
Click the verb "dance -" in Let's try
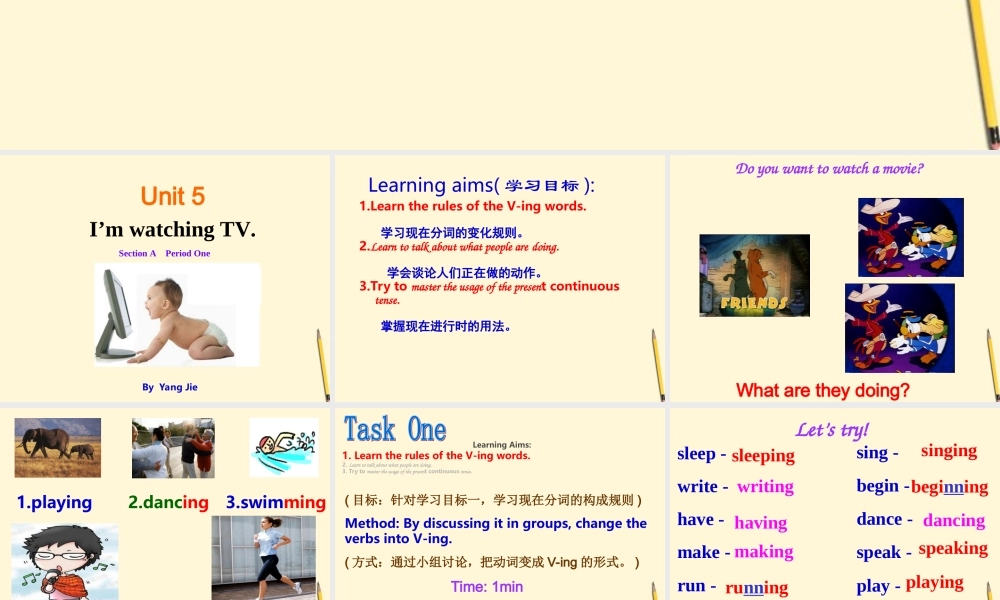tap(884, 519)
